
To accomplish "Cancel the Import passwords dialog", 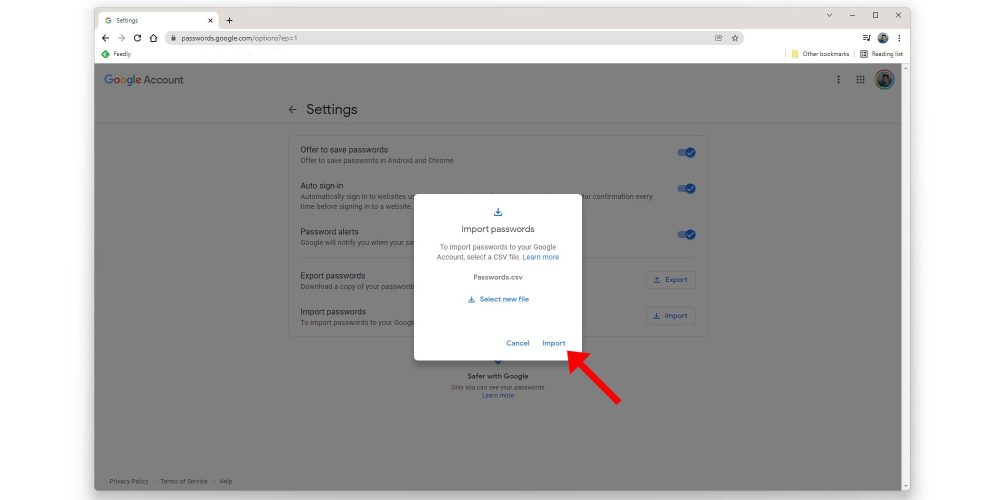I will click(x=517, y=343).
